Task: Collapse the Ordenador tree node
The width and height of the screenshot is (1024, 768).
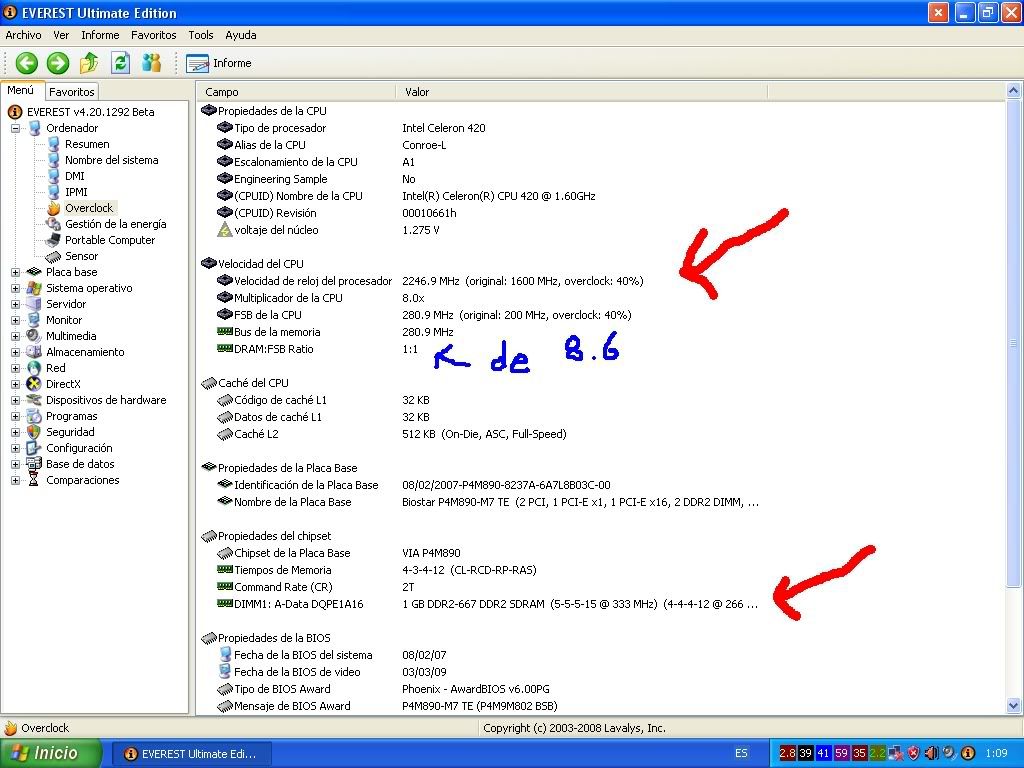Action: point(16,128)
